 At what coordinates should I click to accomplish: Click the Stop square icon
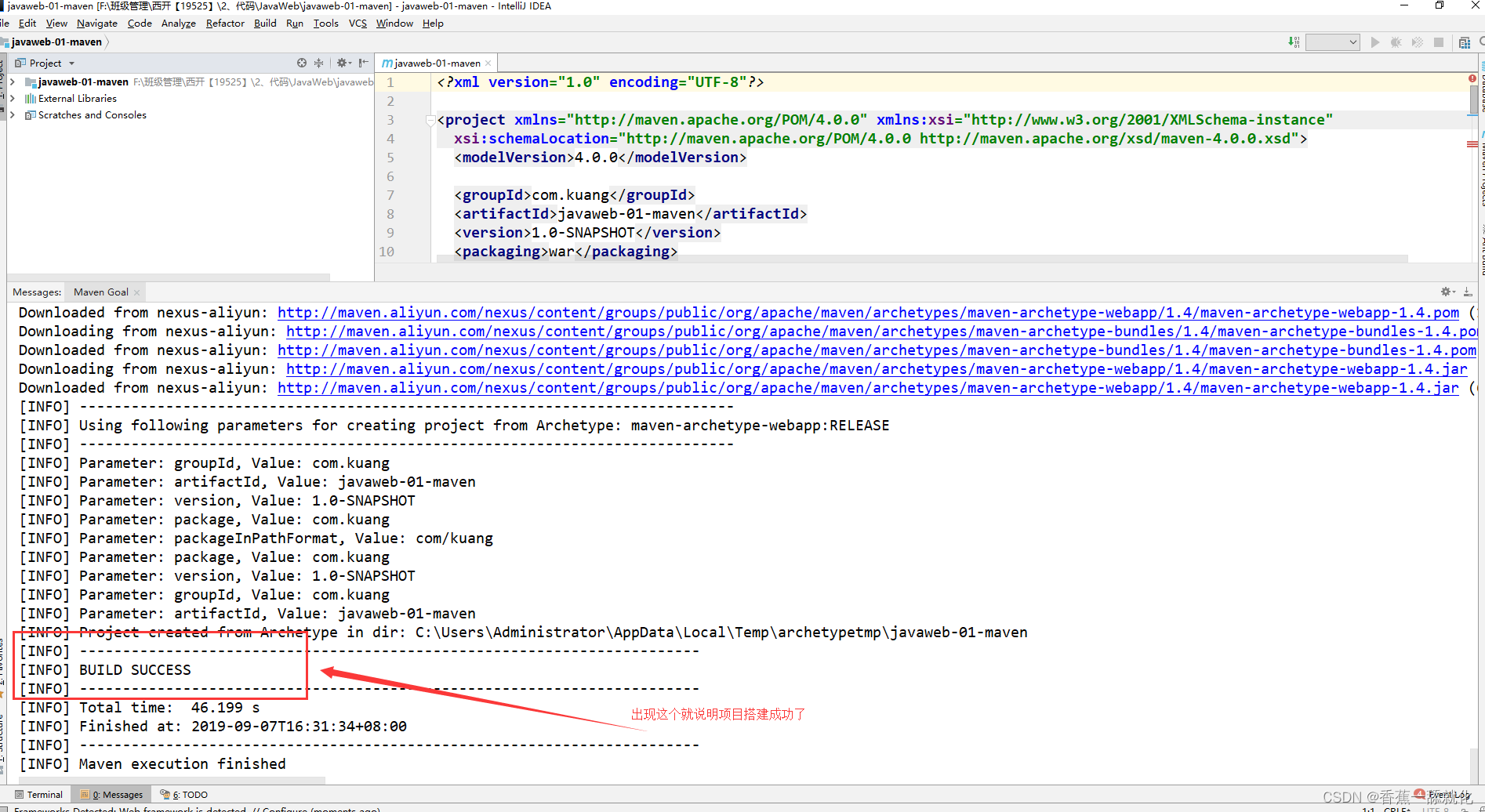(1439, 42)
